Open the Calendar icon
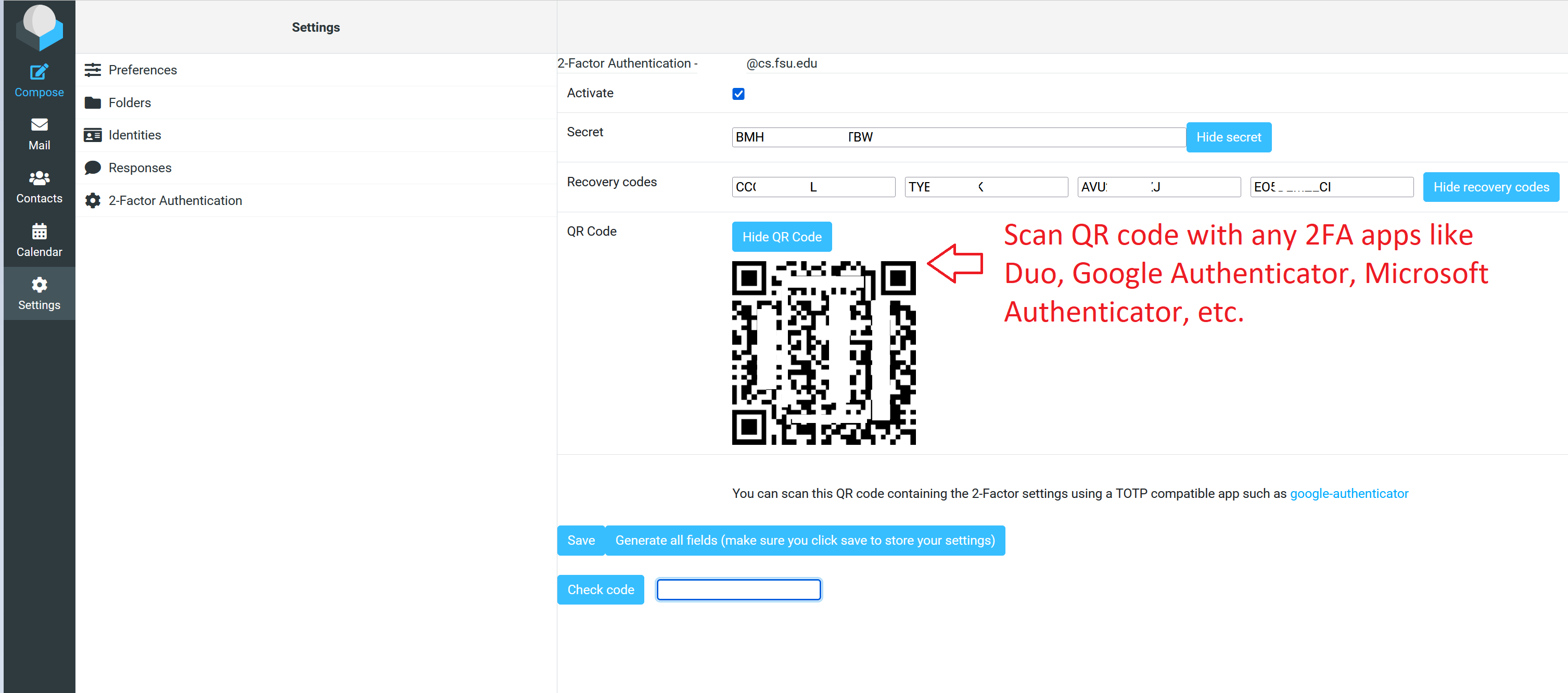The height and width of the screenshot is (693, 1568). tap(39, 231)
